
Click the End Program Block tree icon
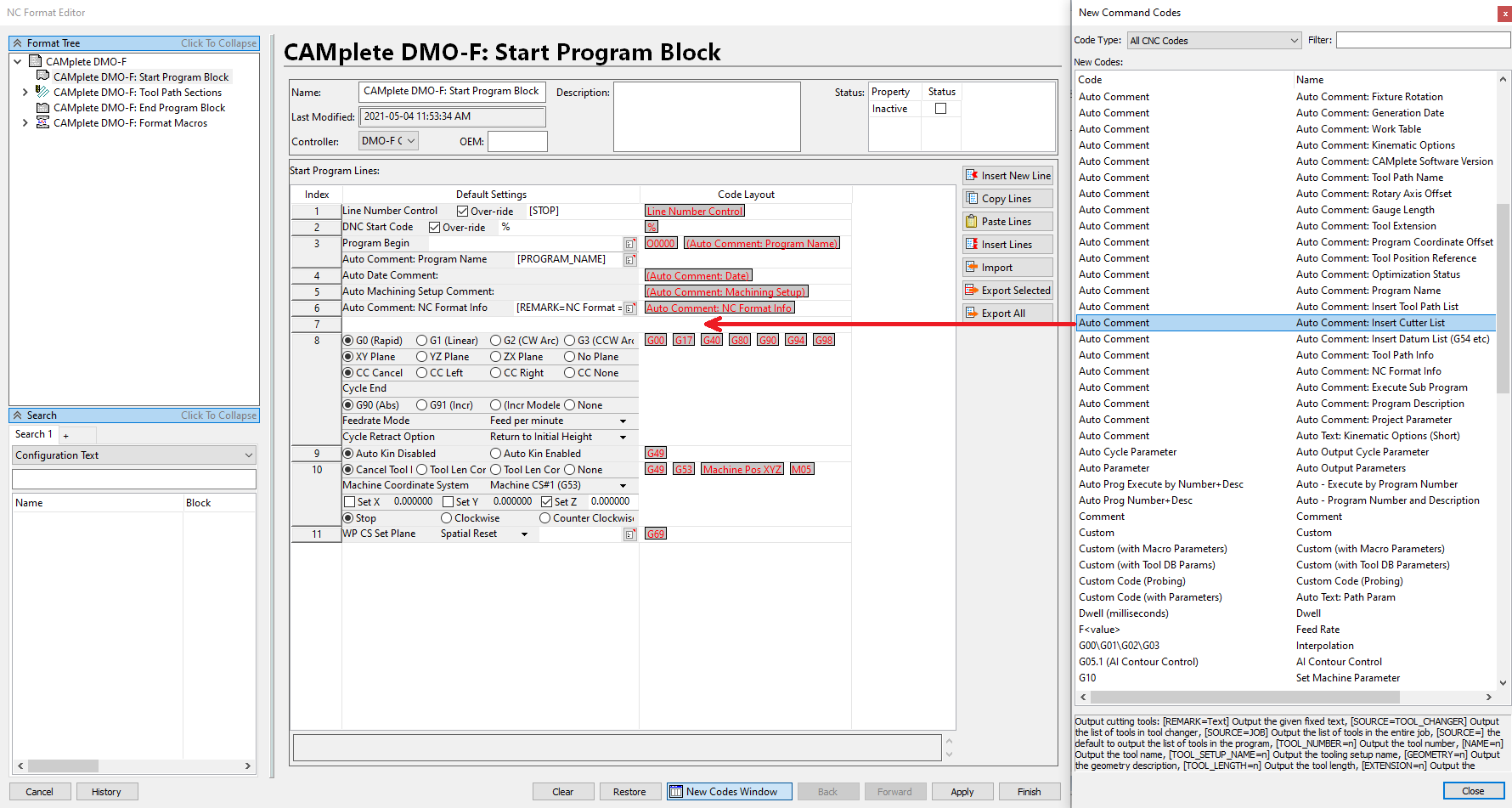[42, 107]
